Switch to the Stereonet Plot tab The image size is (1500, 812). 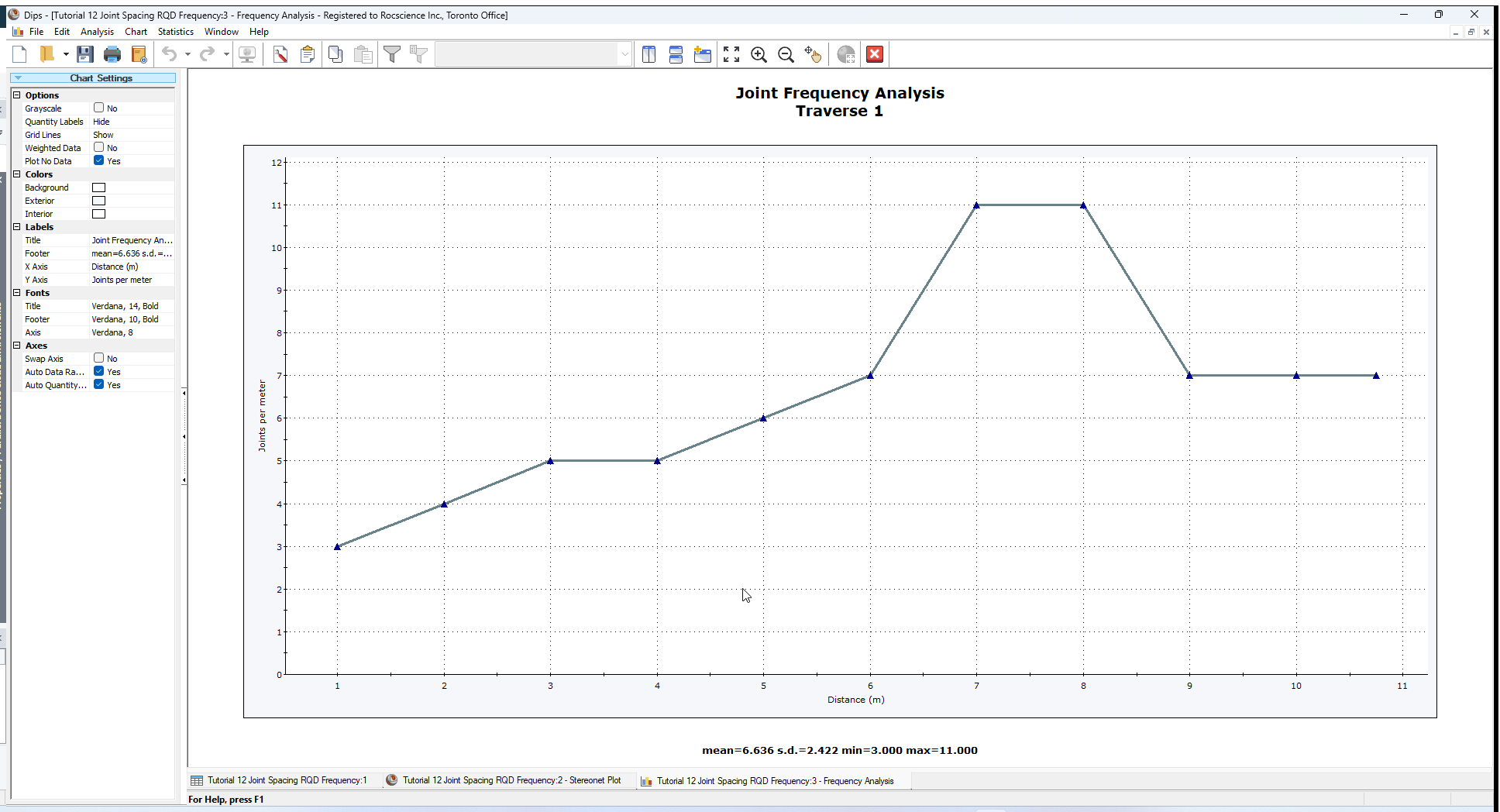pos(511,781)
